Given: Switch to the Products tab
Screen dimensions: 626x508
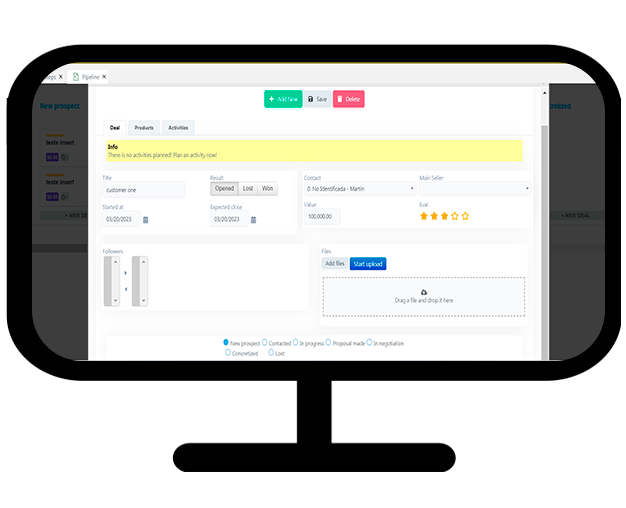Looking at the screenshot, I should tap(144, 128).
